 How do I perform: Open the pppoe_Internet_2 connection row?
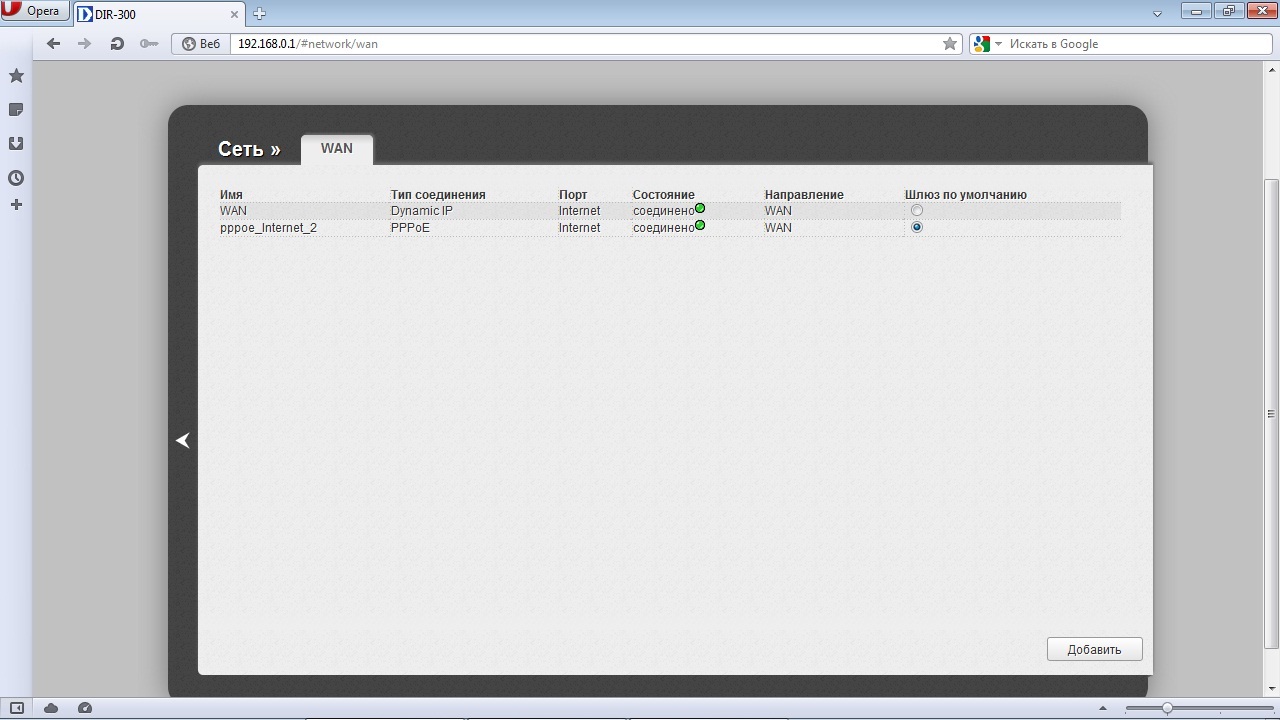tap(670, 228)
